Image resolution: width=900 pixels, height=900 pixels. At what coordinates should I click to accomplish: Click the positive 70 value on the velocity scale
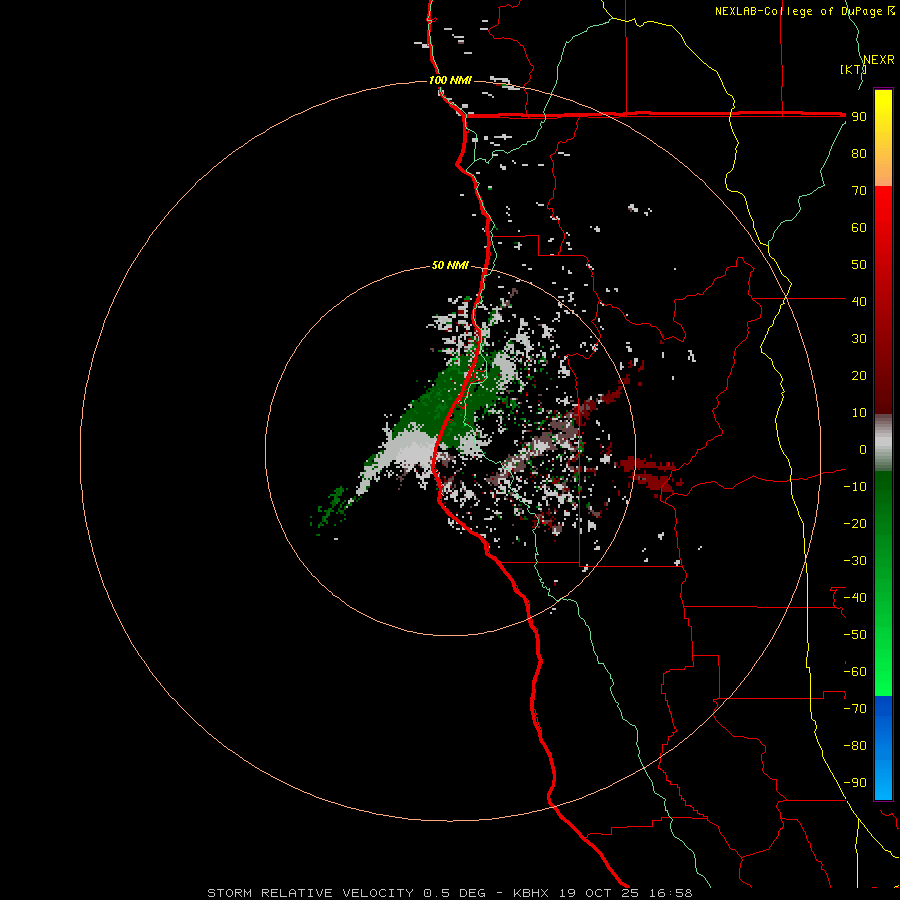pyautogui.click(x=859, y=191)
